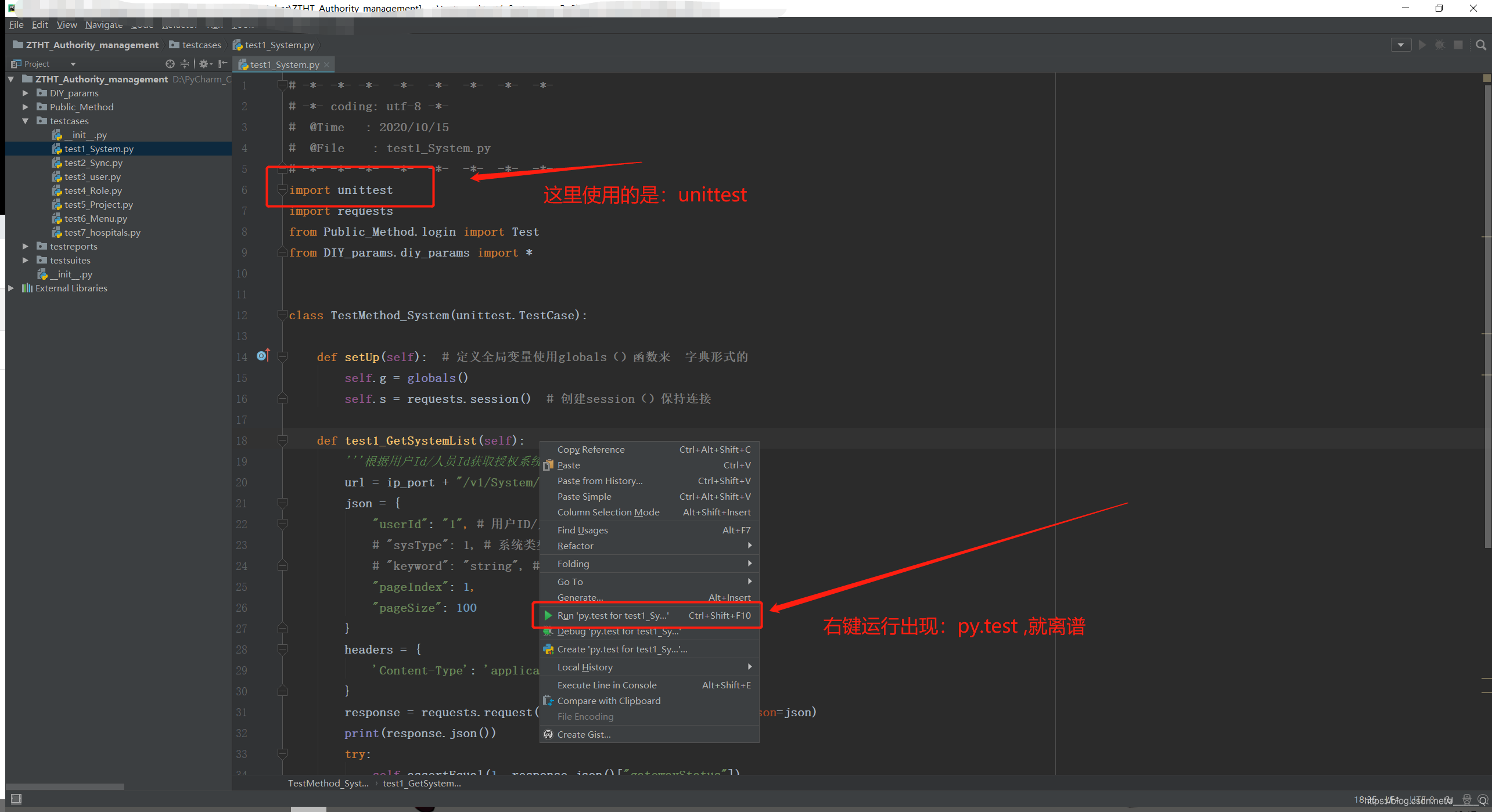Open Project panel settings gear
Image resolution: width=1492 pixels, height=812 pixels.
point(206,64)
